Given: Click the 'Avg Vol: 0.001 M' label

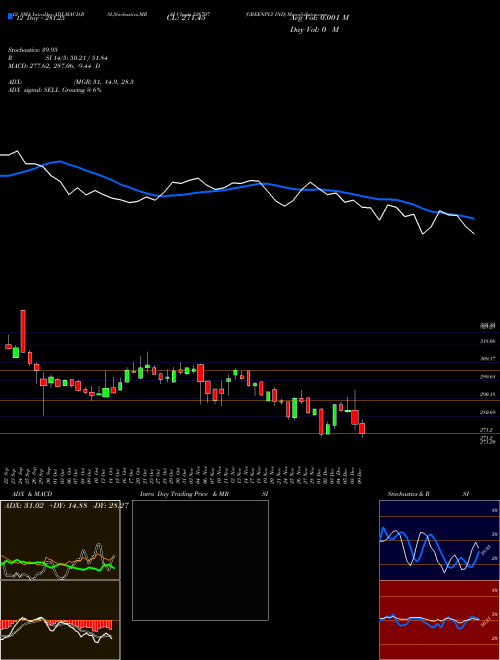Looking at the screenshot, I should (x=319, y=18).
